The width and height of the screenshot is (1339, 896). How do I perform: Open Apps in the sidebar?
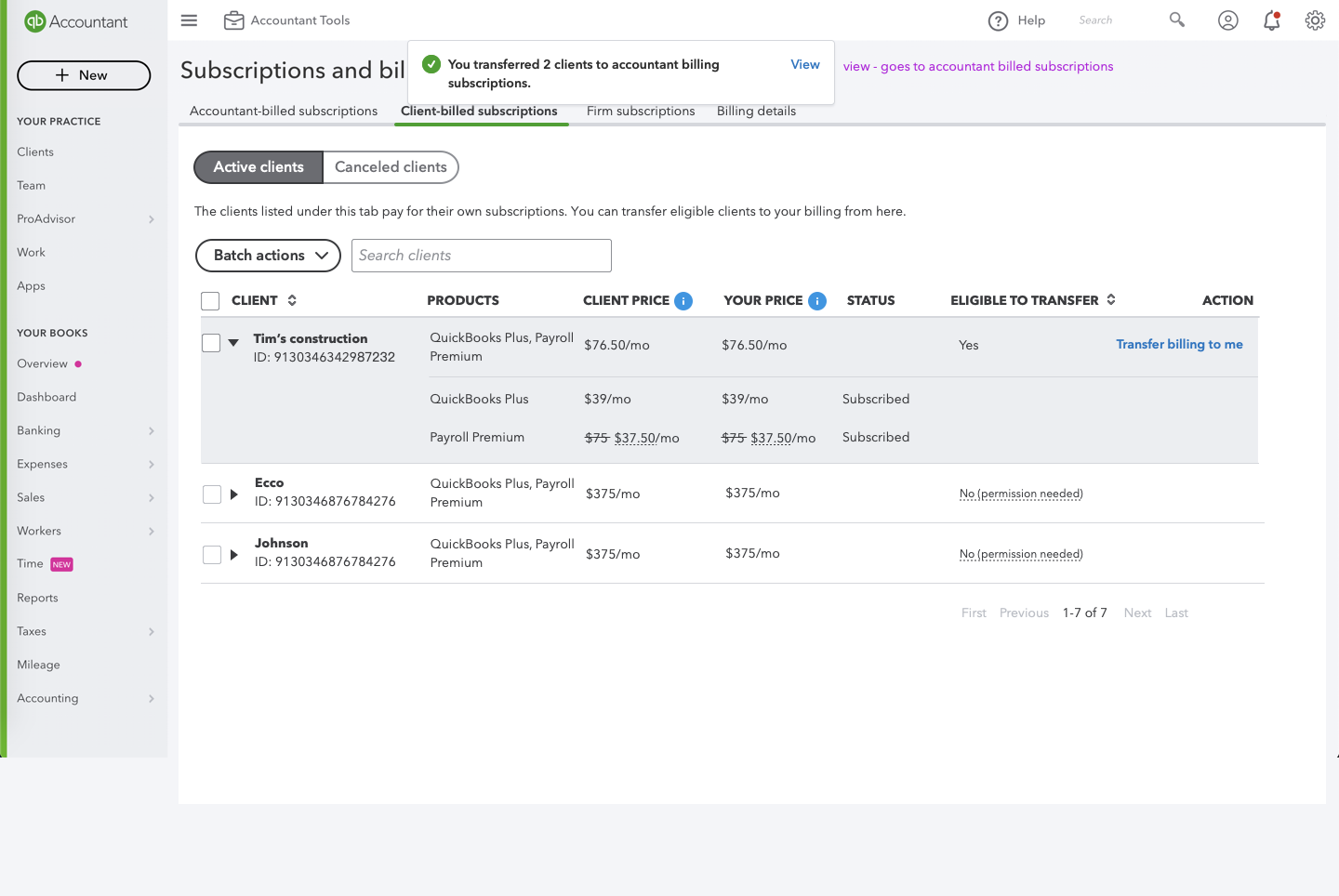point(31,286)
